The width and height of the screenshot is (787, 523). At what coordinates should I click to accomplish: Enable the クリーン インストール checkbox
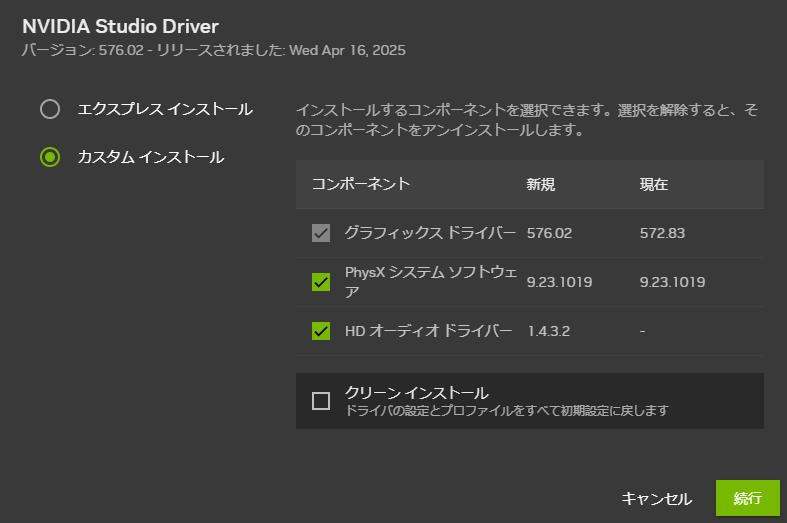pos(321,401)
